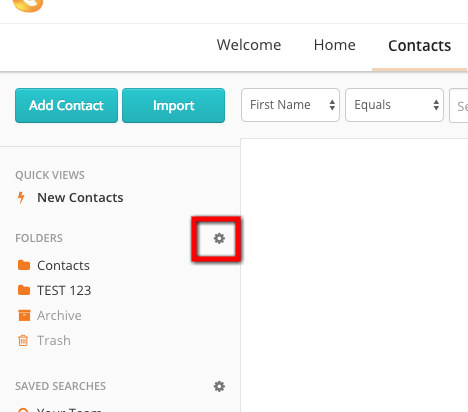Switch to the Welcome tab
This screenshot has height=412, width=468.
tap(249, 45)
